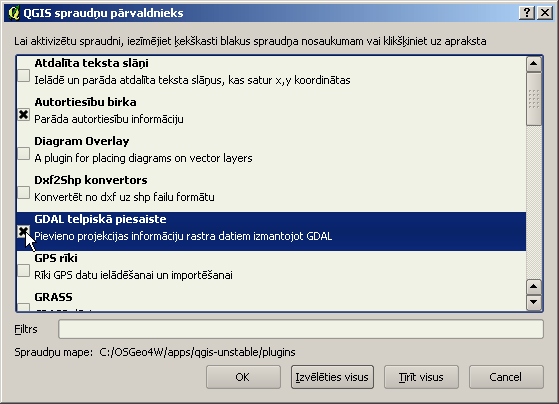Click the question mark help button
This screenshot has width=559, height=404.
tap(527, 13)
